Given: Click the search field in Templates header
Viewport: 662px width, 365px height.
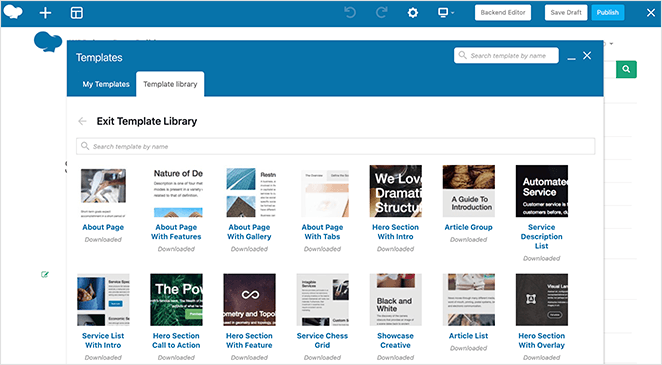Looking at the screenshot, I should click(506, 55).
